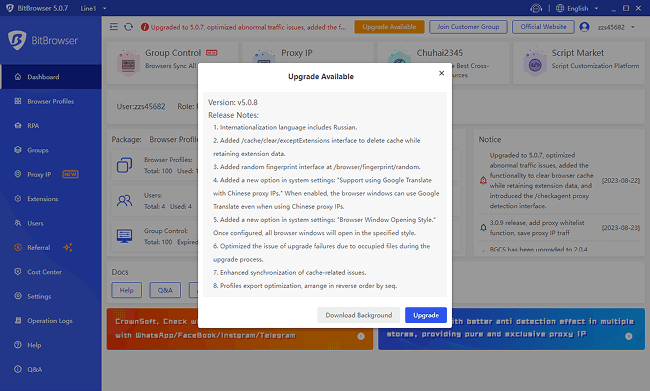Click Cost Center shield icon
This screenshot has width=650, height=391.
(x=18, y=272)
